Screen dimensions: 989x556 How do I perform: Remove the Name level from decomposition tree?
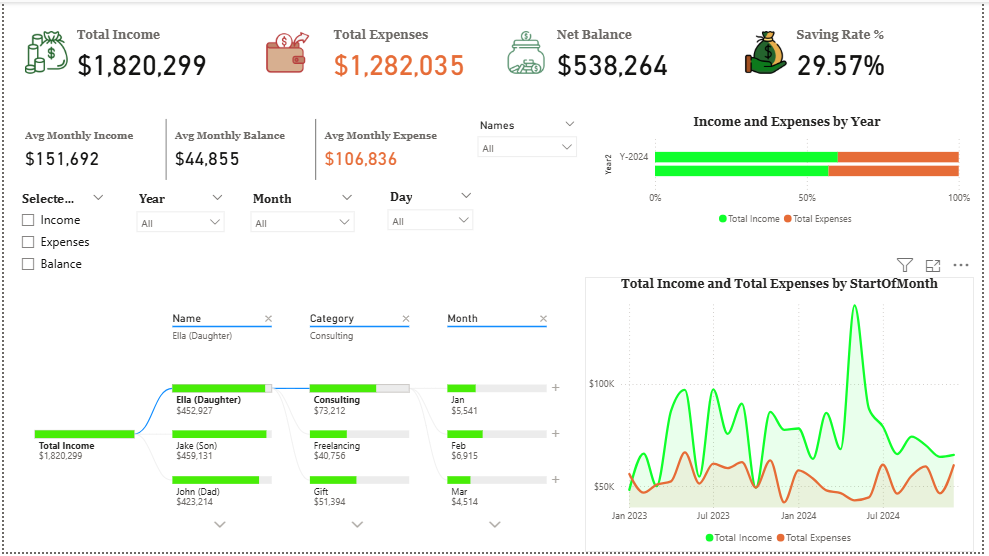tap(268, 319)
